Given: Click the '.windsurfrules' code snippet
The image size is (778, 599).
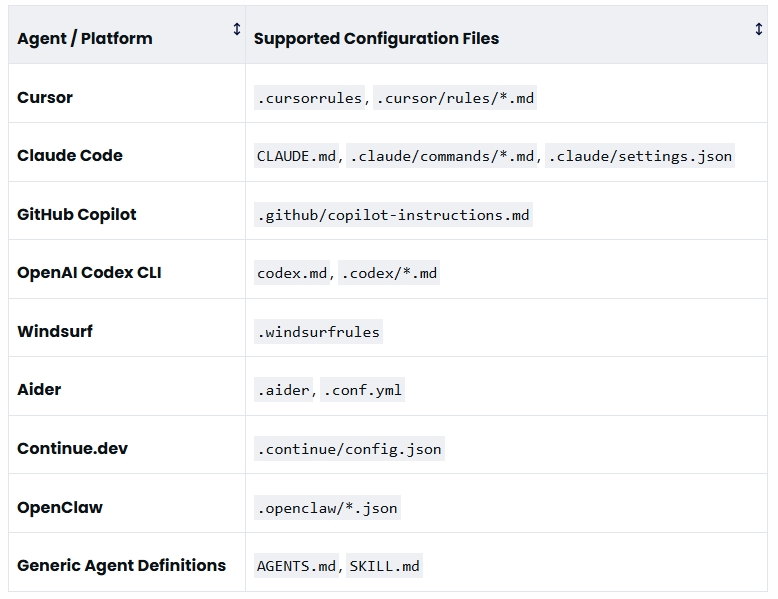Looking at the screenshot, I should [319, 332].
